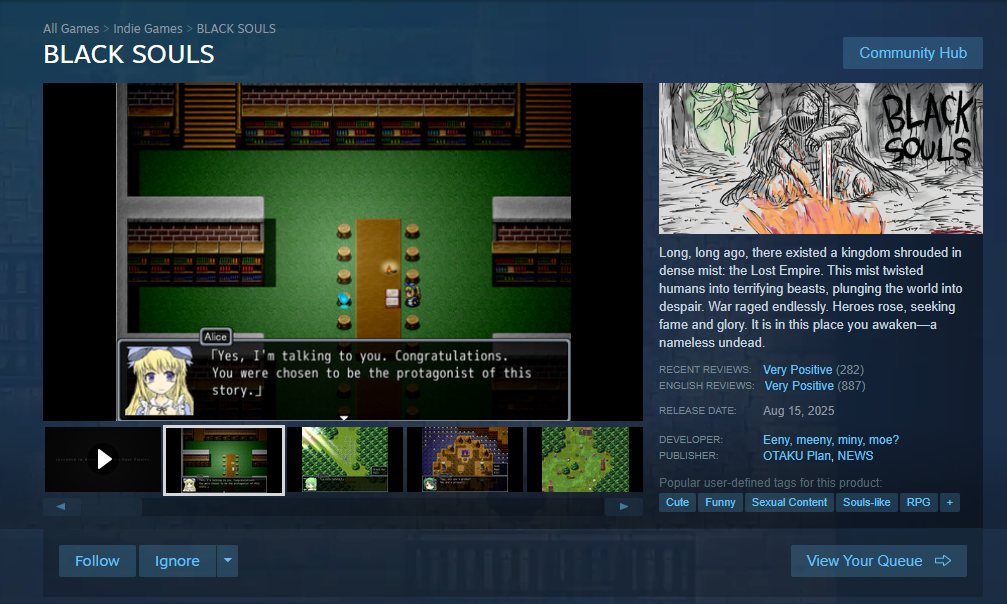Screen dimensions: 1007x604
Task: Open the Ignore dropdown arrow
Action: (x=227, y=561)
